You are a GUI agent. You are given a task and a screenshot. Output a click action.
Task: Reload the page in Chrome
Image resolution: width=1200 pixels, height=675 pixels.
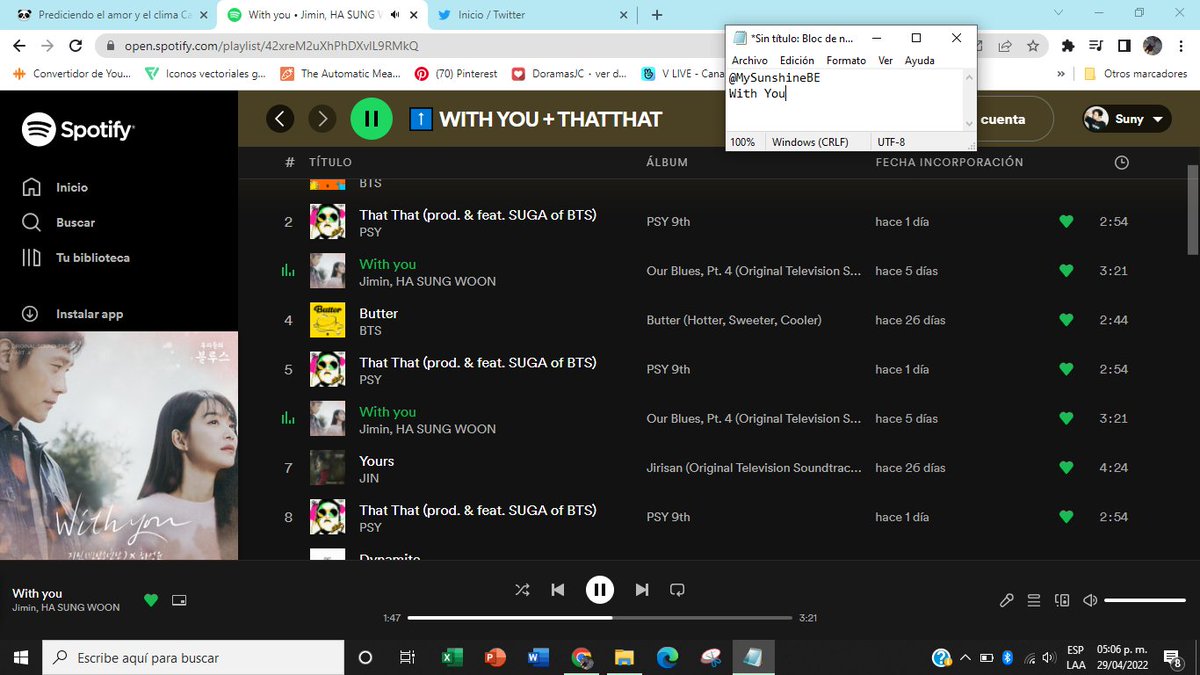point(75,45)
